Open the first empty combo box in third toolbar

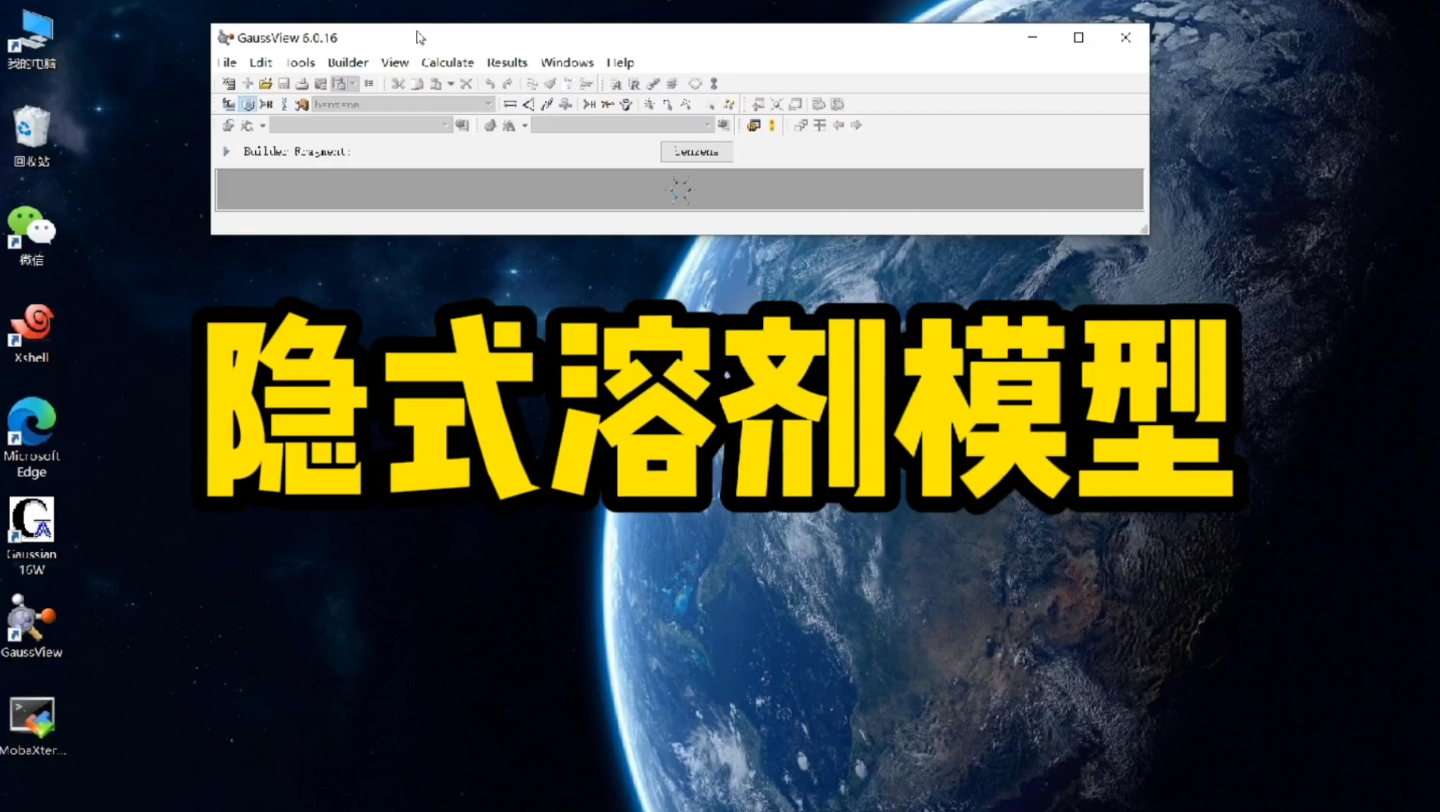click(x=361, y=125)
